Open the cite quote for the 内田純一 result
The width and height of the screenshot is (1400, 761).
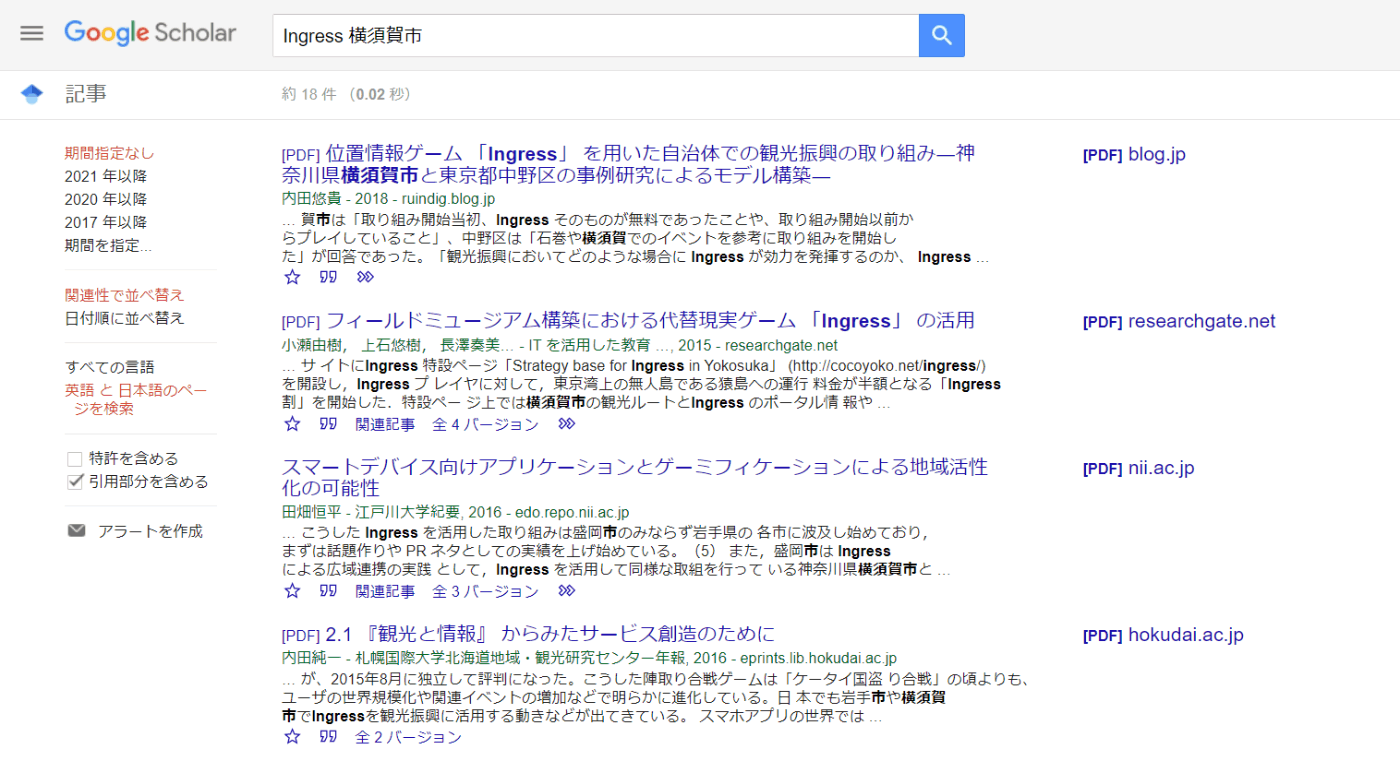(328, 737)
